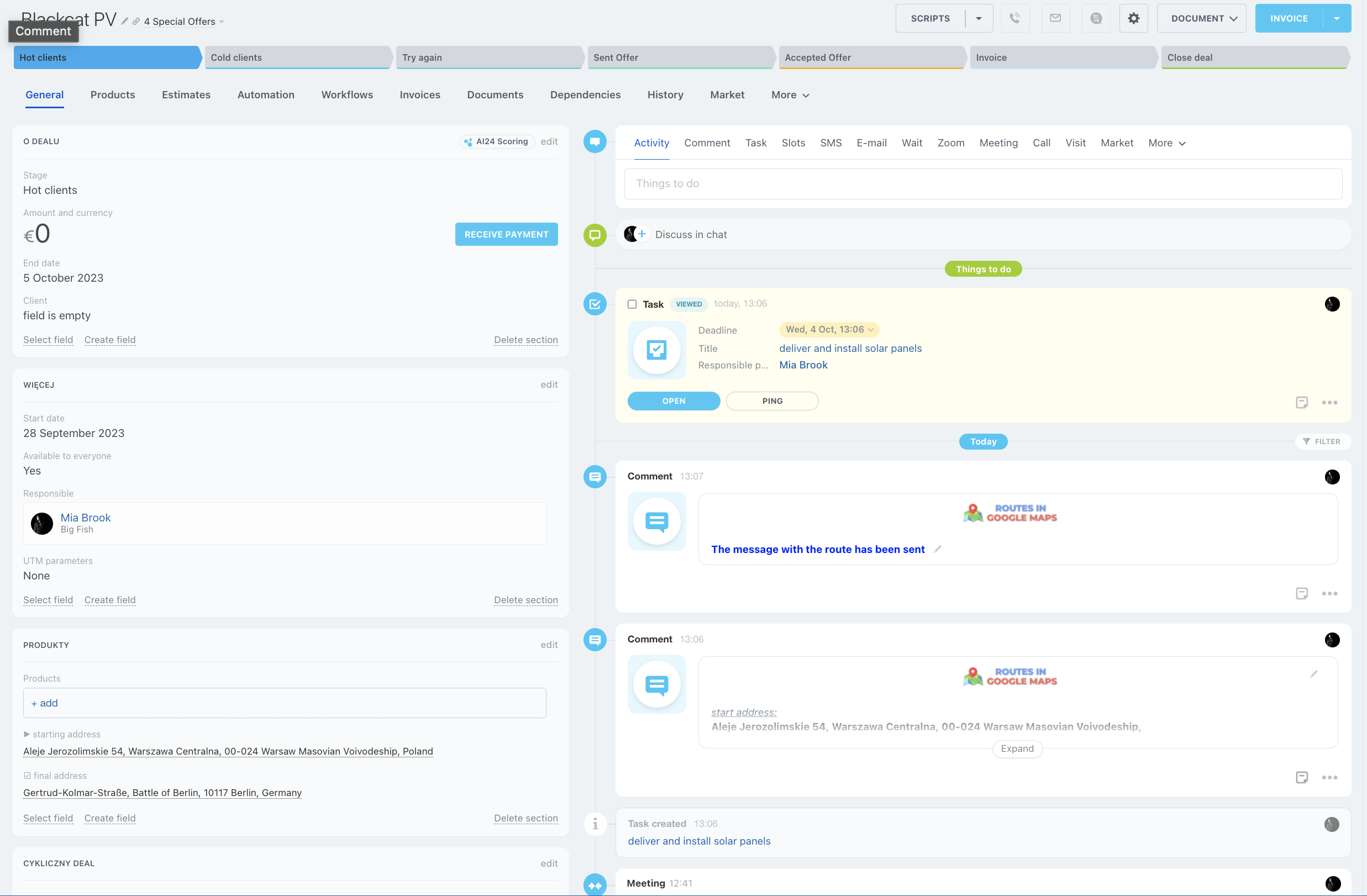1367x896 pixels.
Task: Open the chat bubble icon in header
Action: coord(1095,18)
